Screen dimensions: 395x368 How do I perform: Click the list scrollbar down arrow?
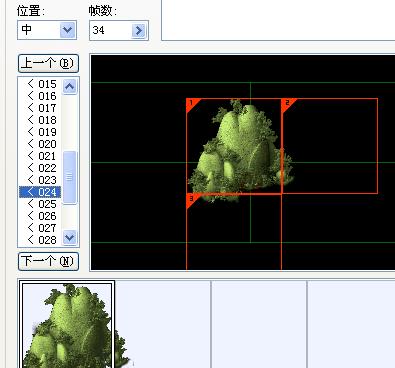click(70, 238)
